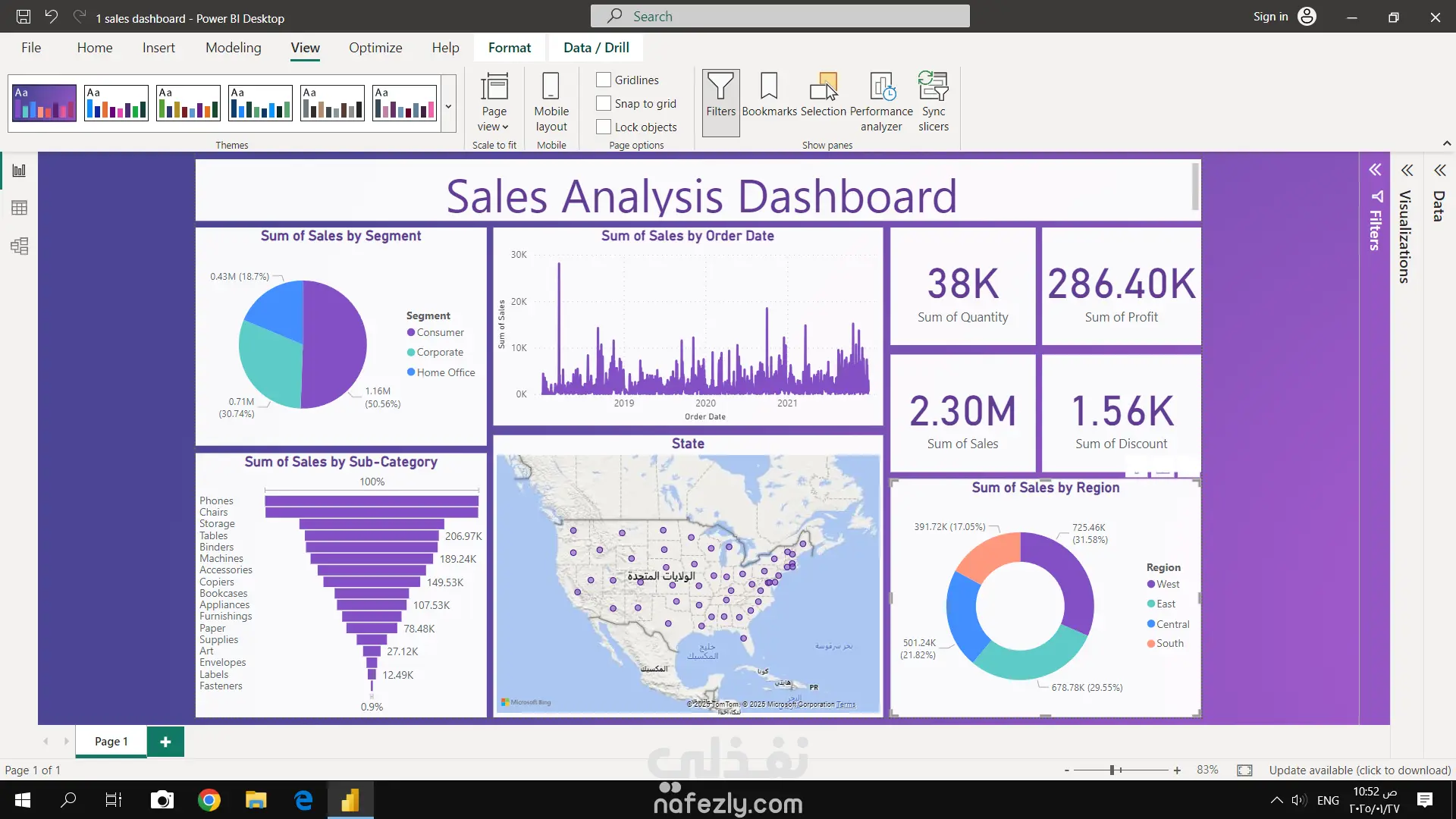The image size is (1456, 819).
Task: Open the Modeling ribbon tab
Action: point(233,47)
